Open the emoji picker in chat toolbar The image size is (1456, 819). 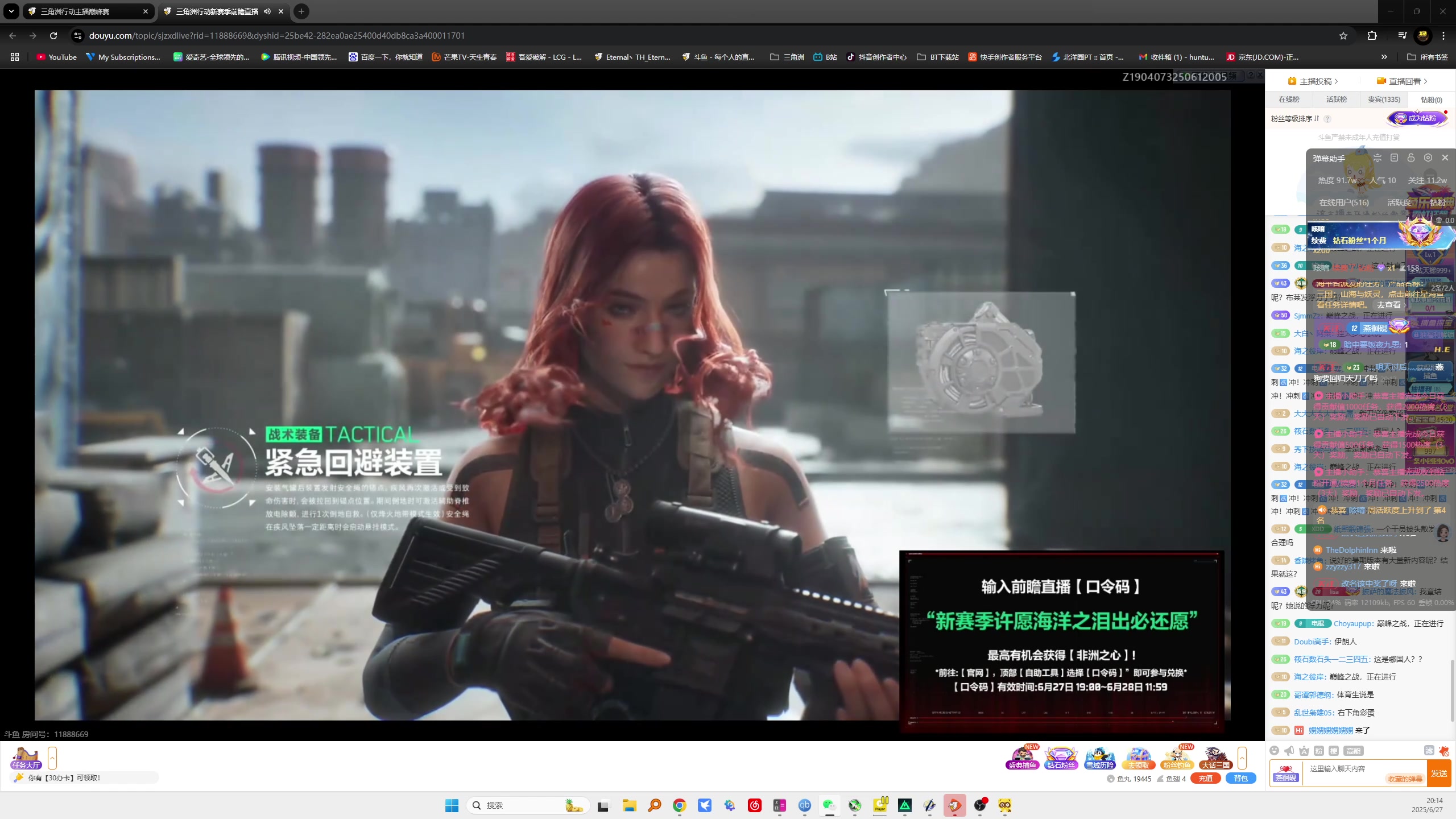click(x=1275, y=751)
